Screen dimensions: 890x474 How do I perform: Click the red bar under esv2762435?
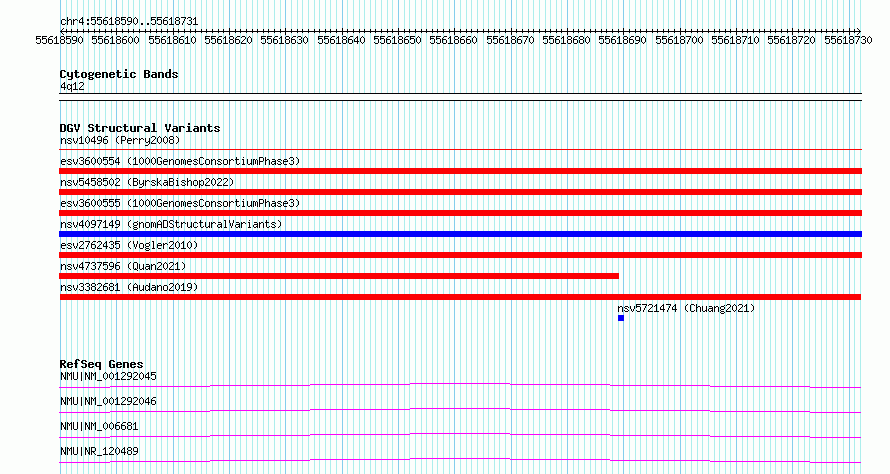[x=460, y=255]
